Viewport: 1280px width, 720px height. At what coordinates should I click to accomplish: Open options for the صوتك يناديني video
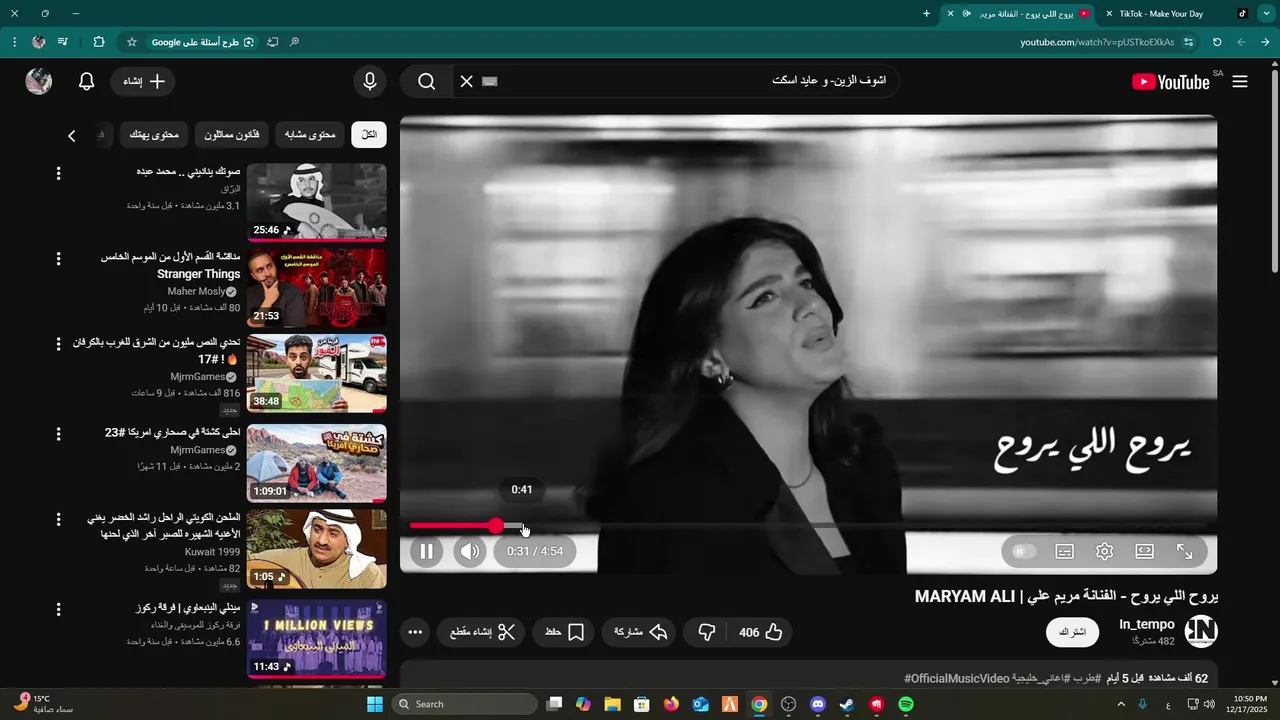point(58,173)
